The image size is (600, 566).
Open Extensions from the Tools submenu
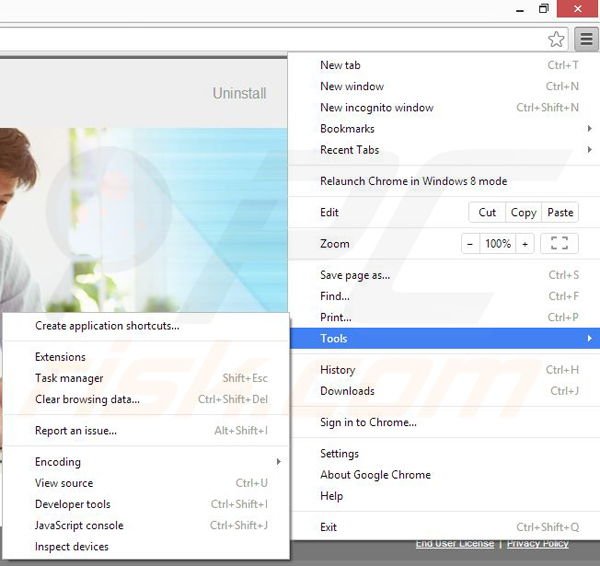tap(60, 357)
